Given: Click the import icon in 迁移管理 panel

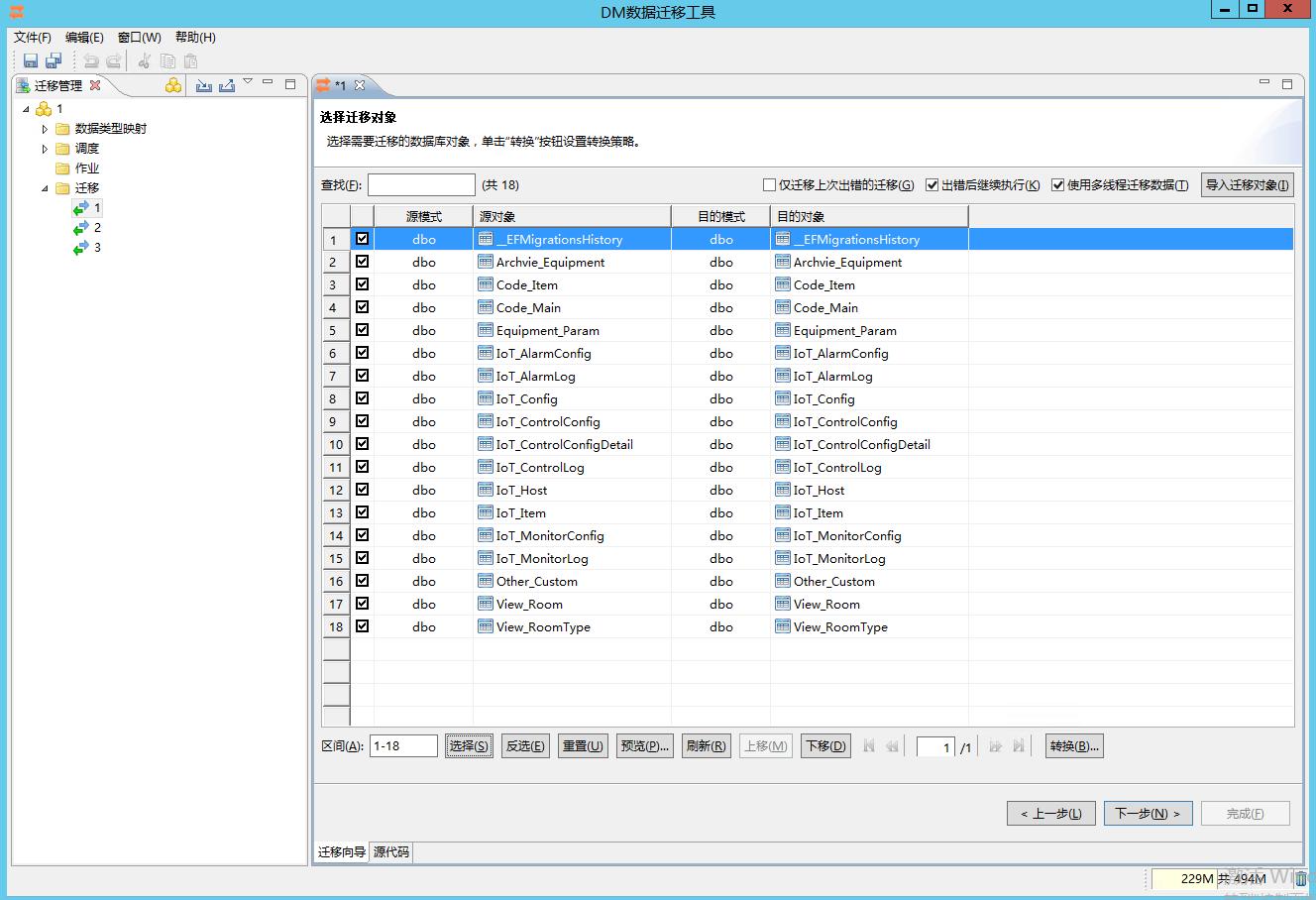Looking at the screenshot, I should (204, 85).
